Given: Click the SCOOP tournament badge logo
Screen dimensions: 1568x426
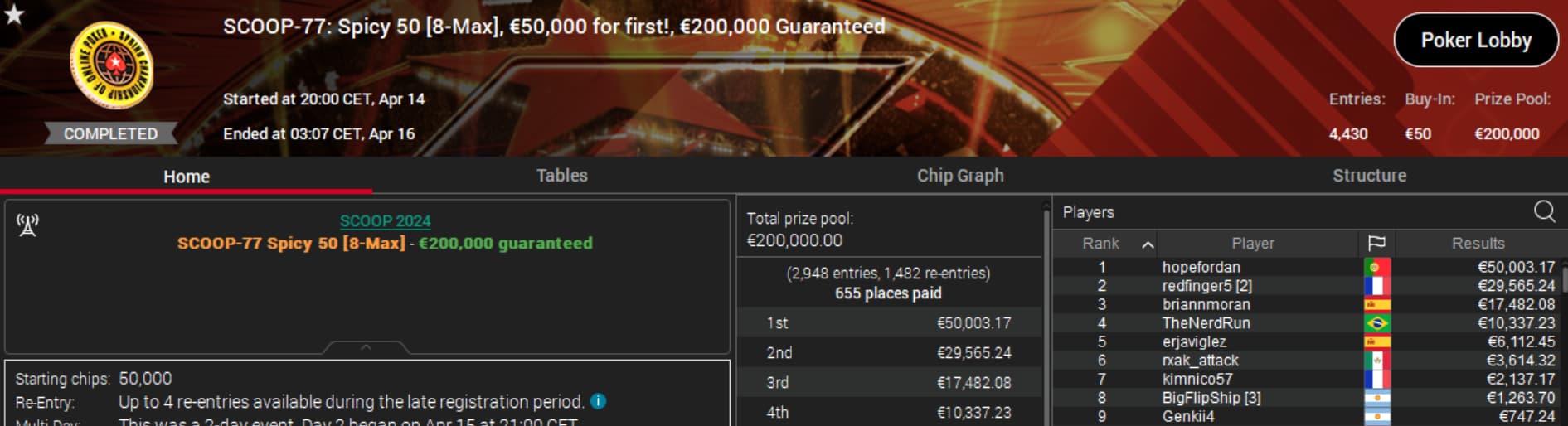Looking at the screenshot, I should pyautogui.click(x=111, y=65).
